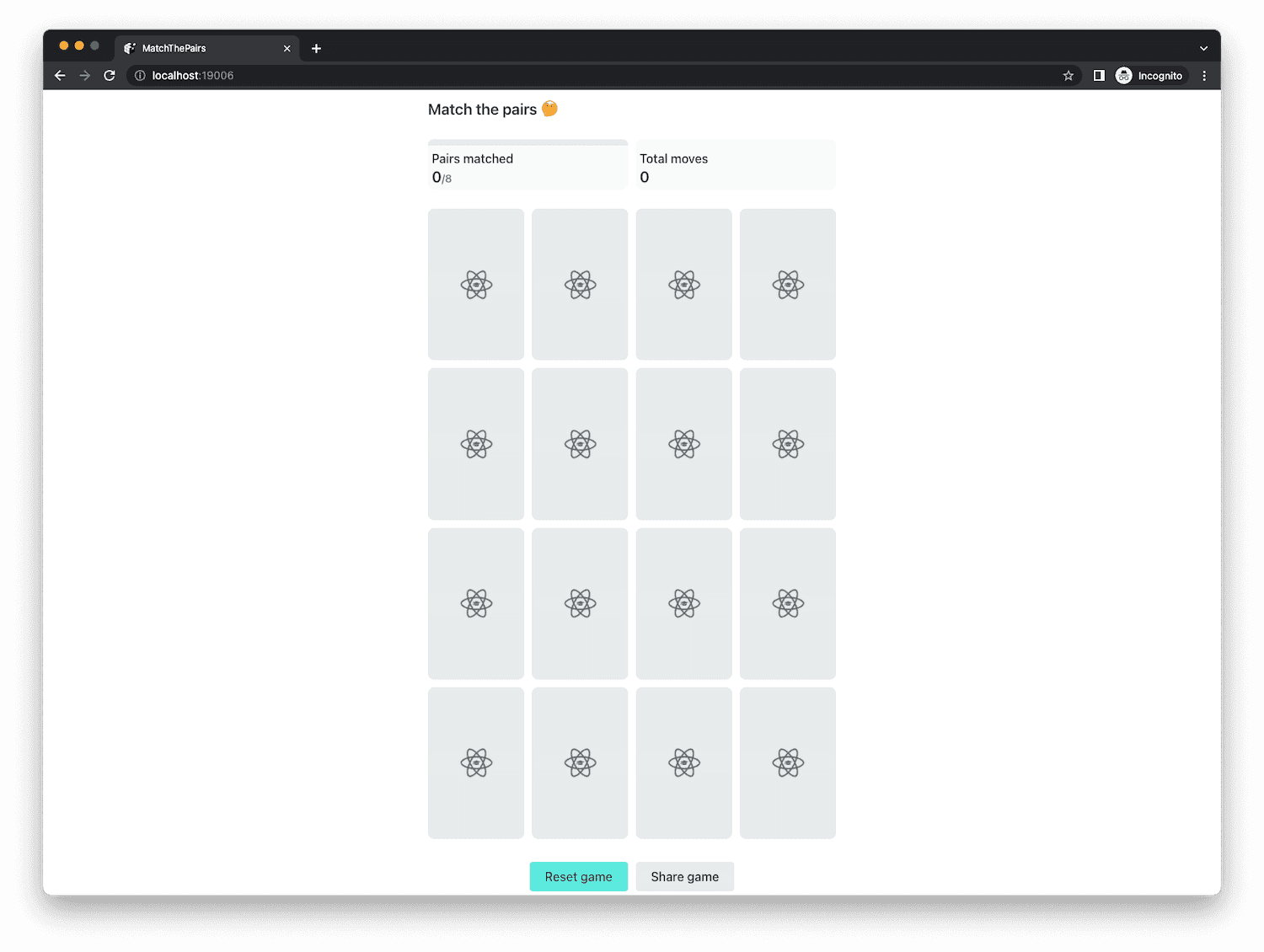This screenshot has height=952, width=1264.
Task: Open Chrome's three-dot menu
Action: [x=1204, y=76]
